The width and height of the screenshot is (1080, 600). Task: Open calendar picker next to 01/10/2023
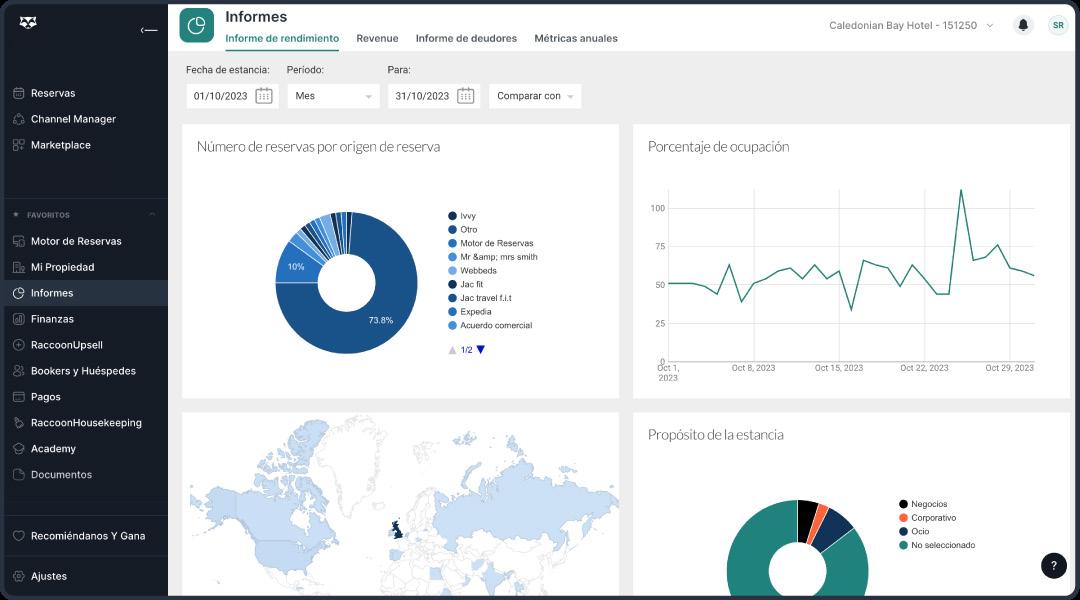[264, 96]
